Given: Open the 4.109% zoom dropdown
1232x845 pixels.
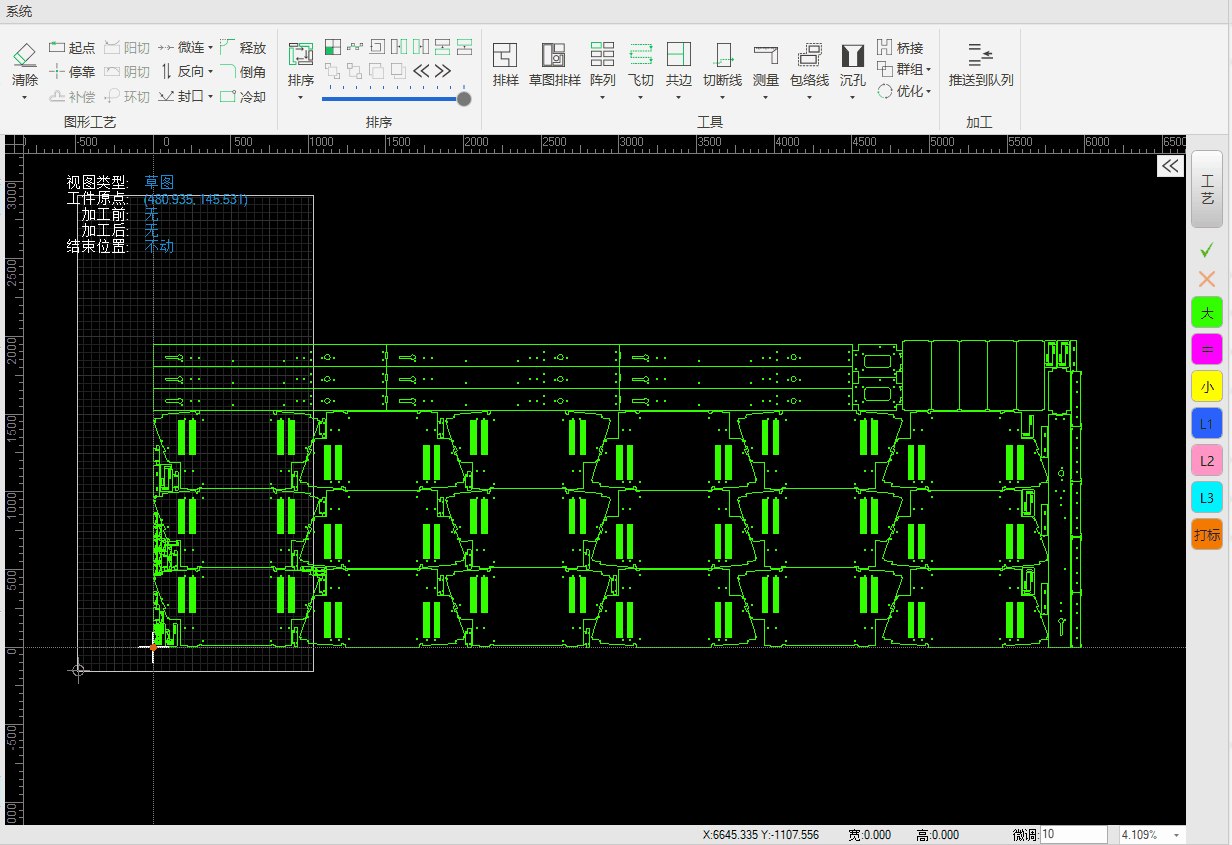Looking at the screenshot, I should pos(1176,835).
